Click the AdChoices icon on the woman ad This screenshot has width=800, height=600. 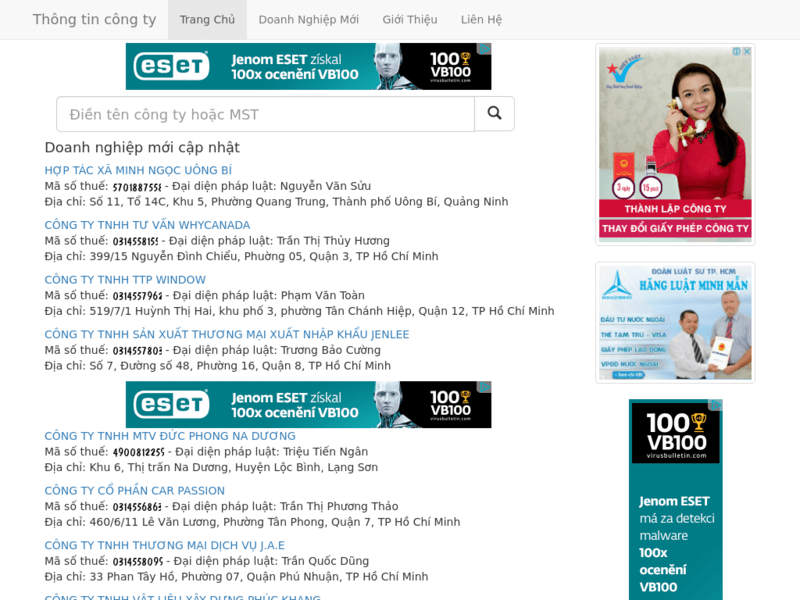(737, 51)
